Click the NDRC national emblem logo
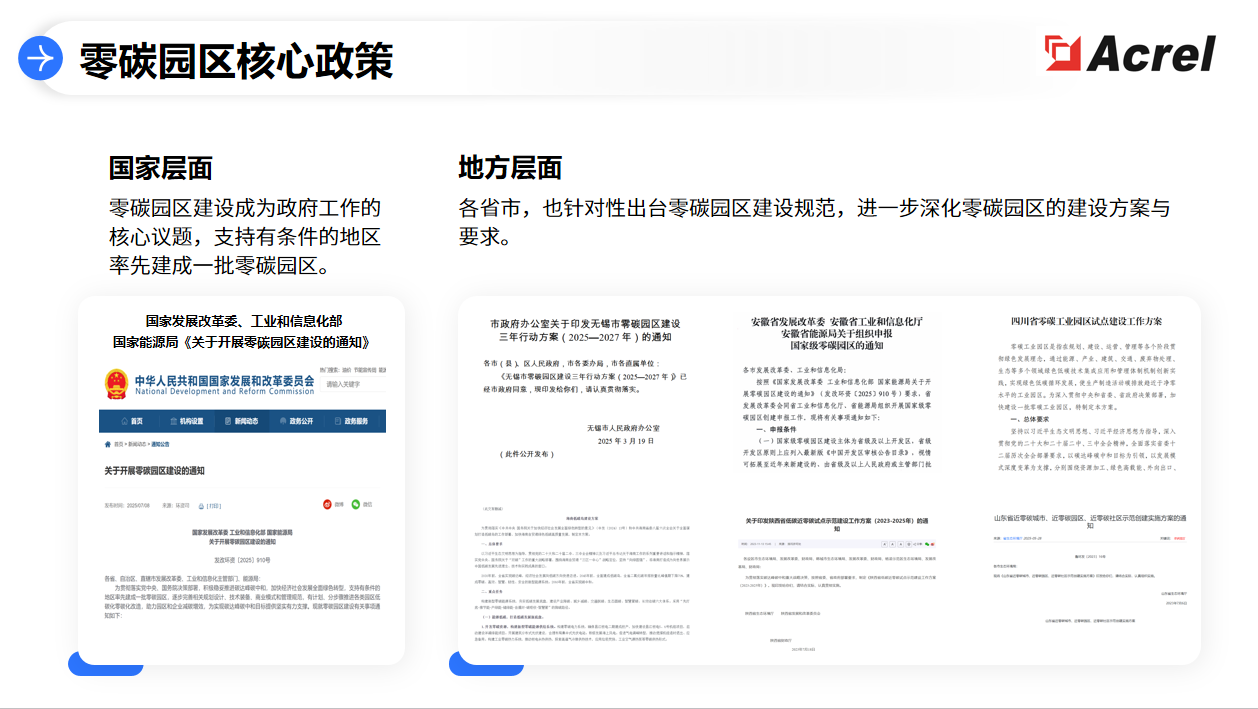This screenshot has height=709, width=1258. (117, 384)
